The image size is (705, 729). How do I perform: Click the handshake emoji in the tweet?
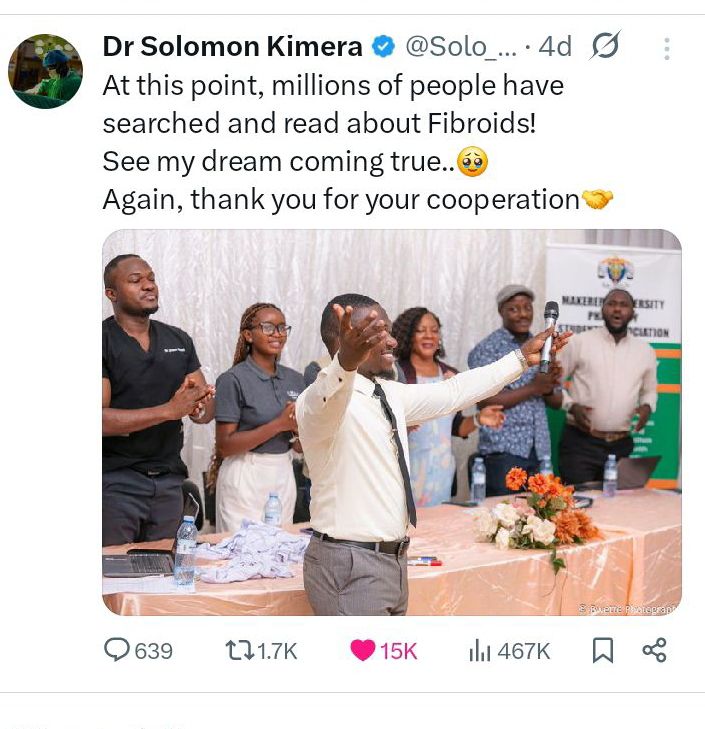click(x=597, y=200)
